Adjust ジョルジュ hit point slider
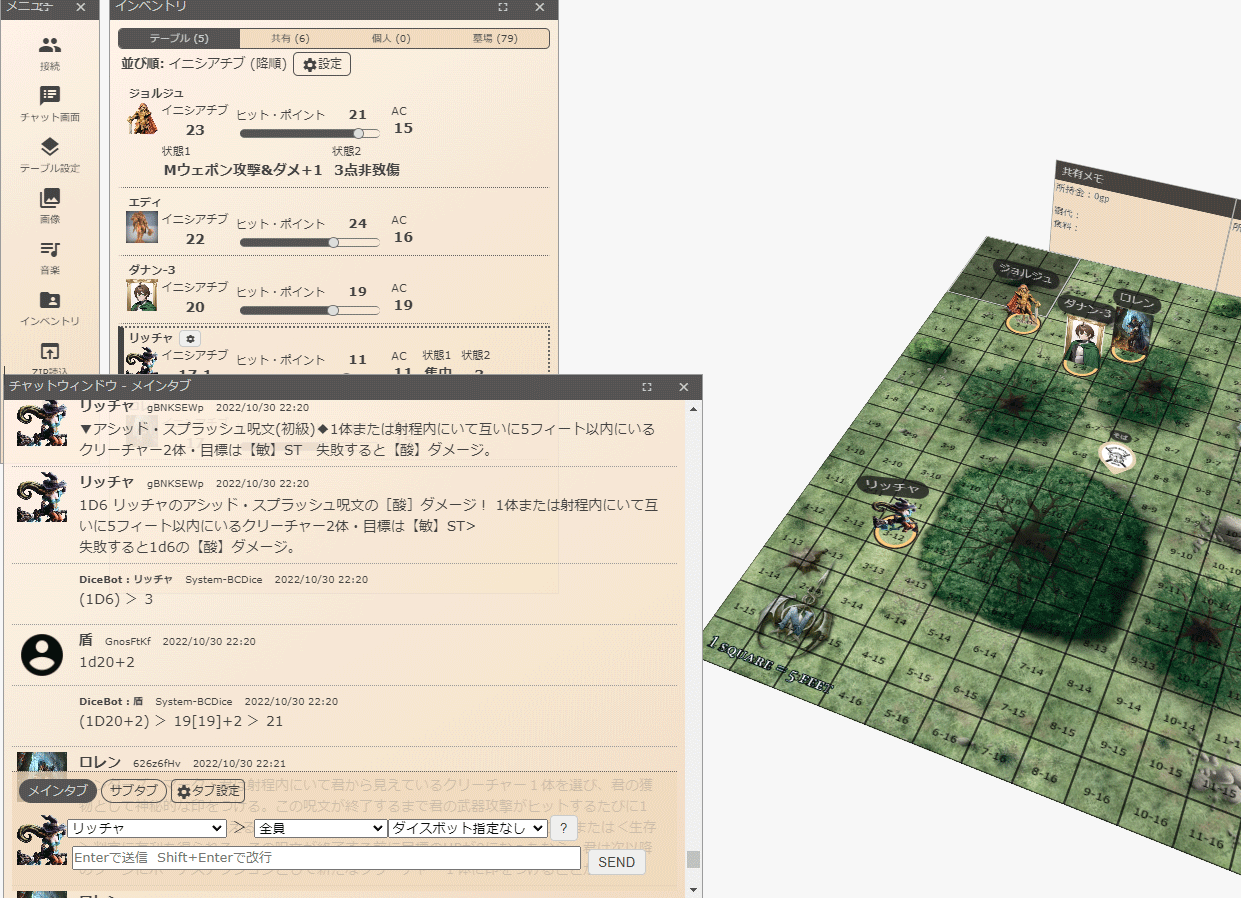This screenshot has height=898, width=1241. click(x=310, y=133)
